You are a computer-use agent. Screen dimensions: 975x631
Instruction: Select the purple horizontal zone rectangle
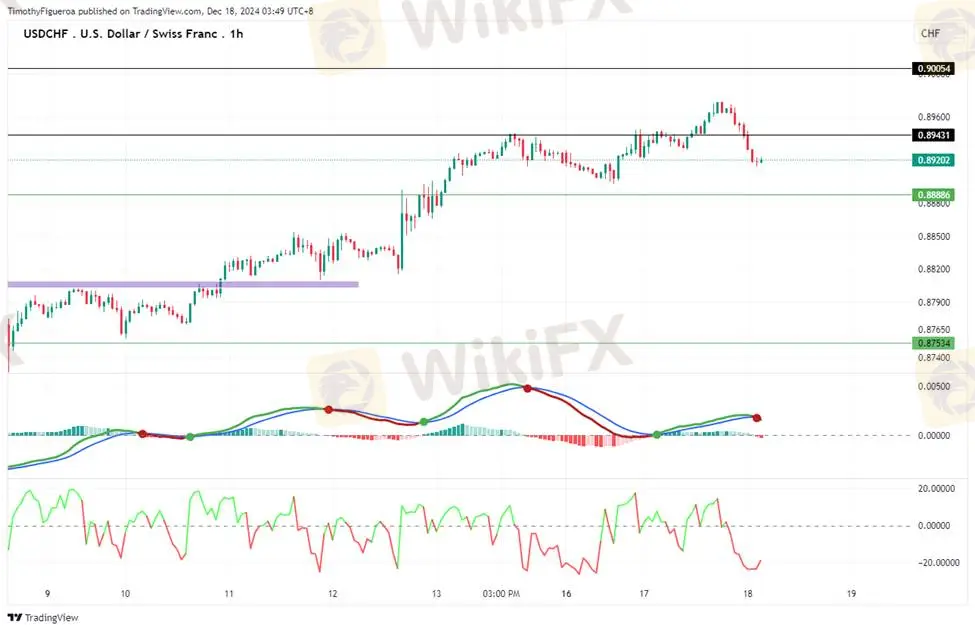click(x=183, y=285)
